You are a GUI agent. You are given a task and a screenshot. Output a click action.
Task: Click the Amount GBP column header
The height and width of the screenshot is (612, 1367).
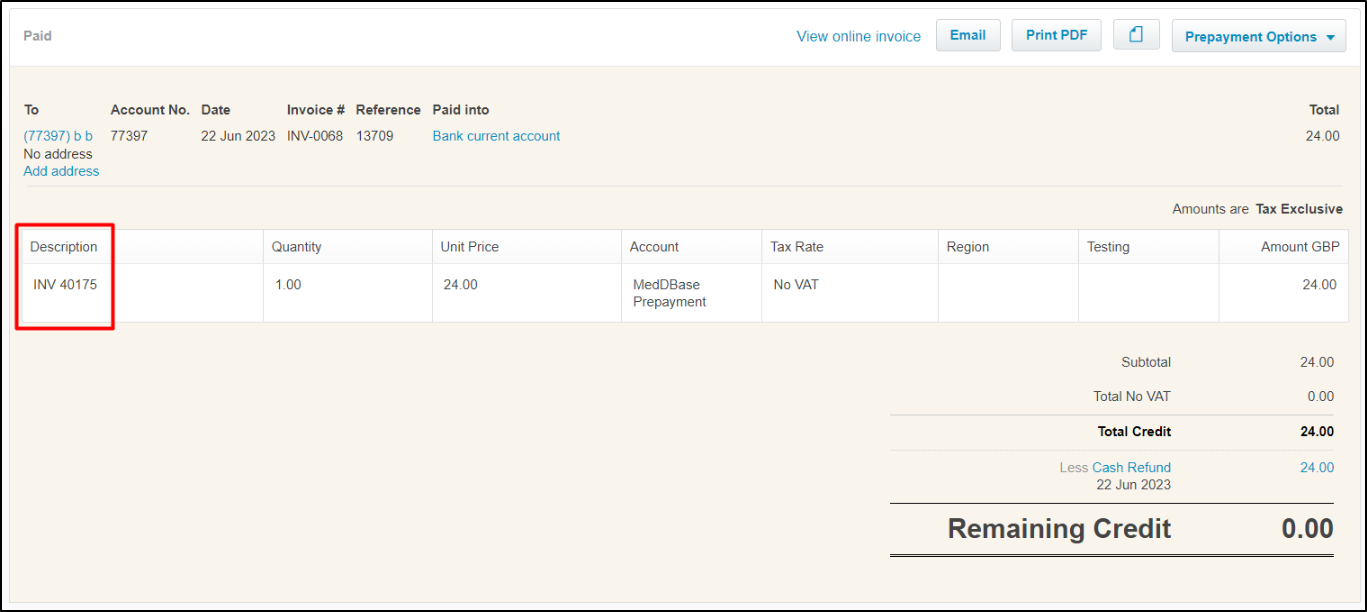[x=1299, y=247]
